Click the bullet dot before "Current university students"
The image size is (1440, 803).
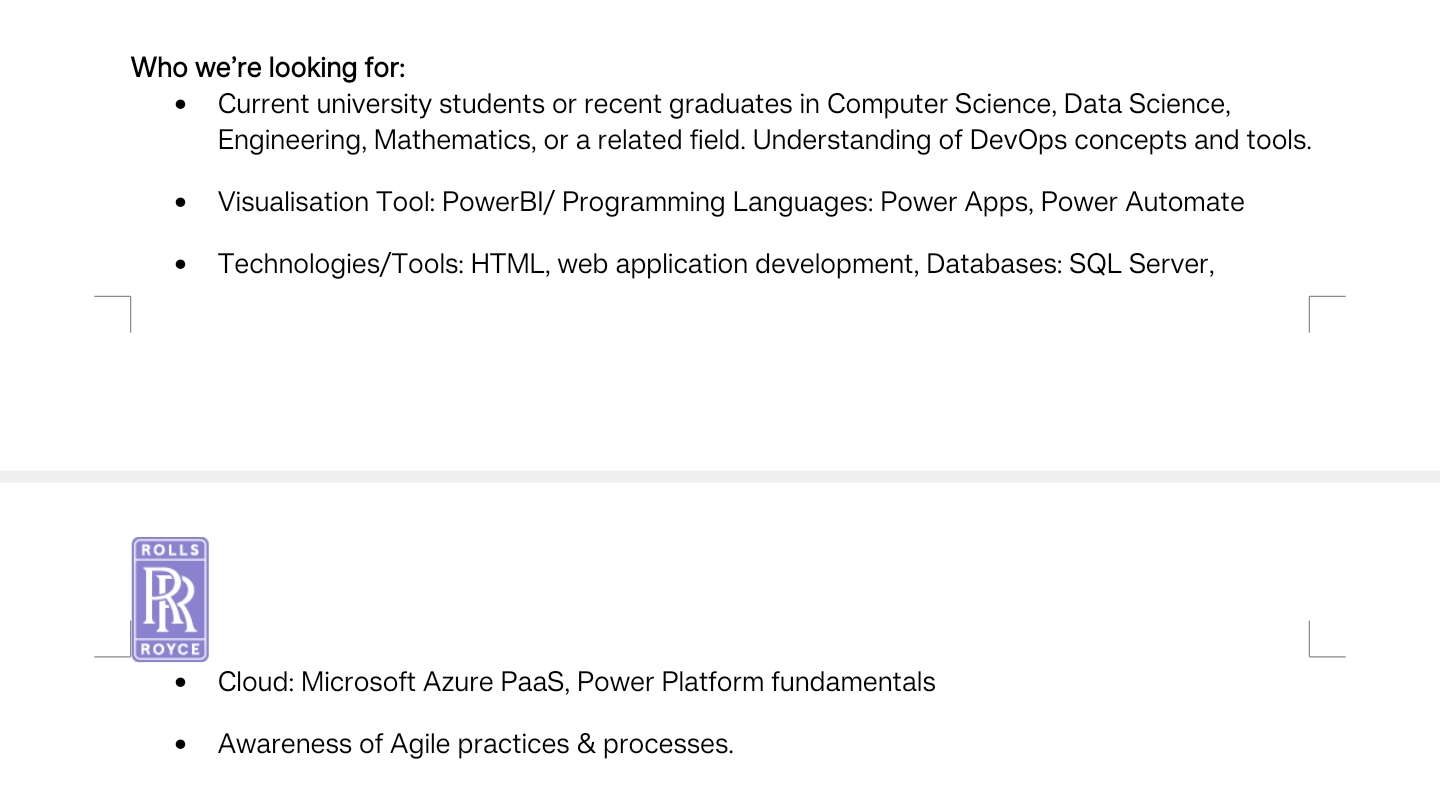click(180, 104)
